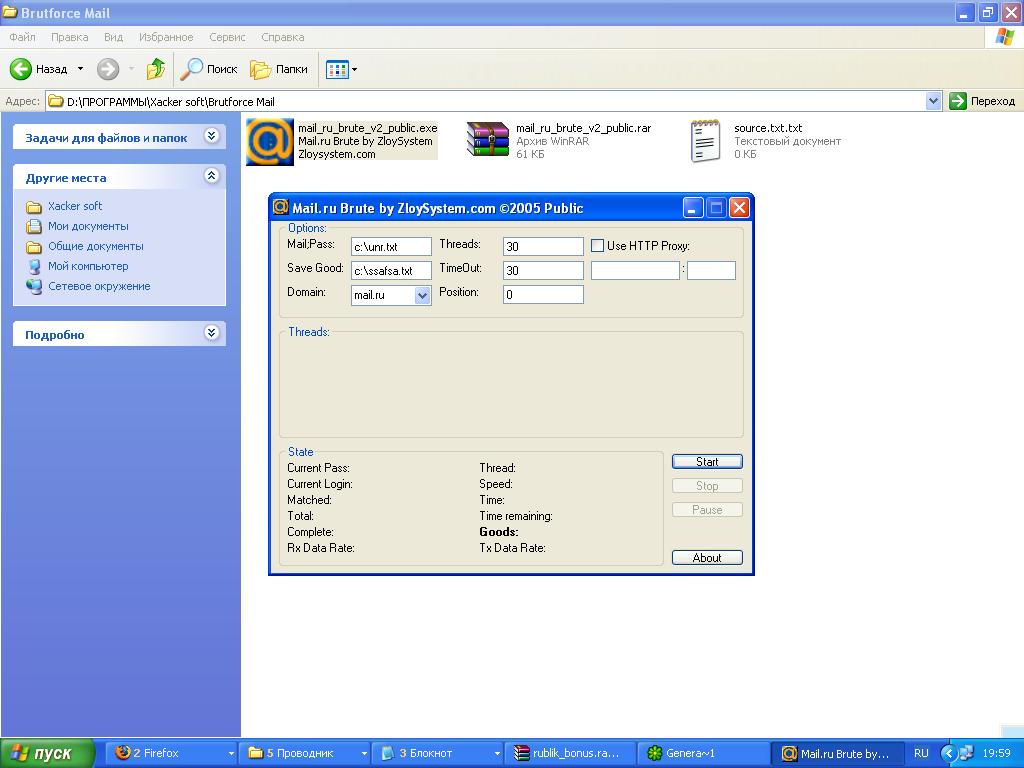Open the Search (Поиск) pane

[210, 69]
